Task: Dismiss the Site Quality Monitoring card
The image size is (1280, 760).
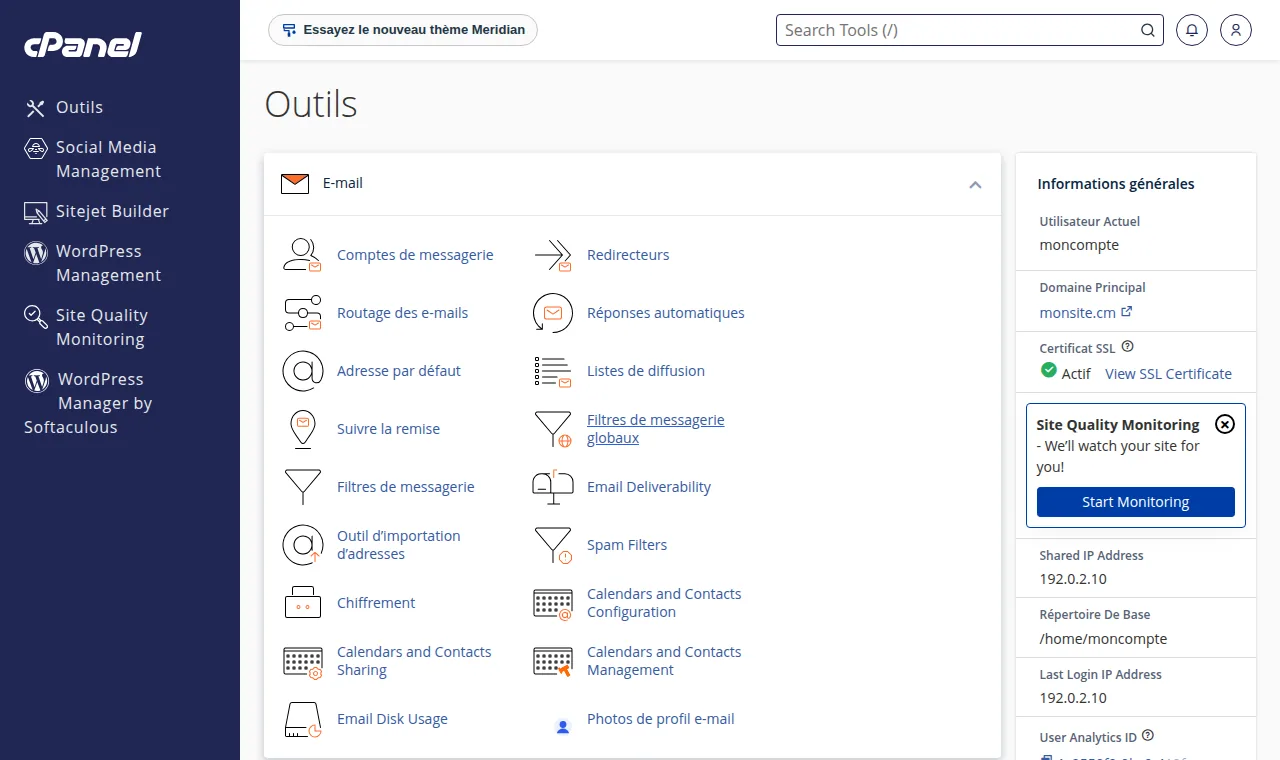Action: coord(1225,424)
